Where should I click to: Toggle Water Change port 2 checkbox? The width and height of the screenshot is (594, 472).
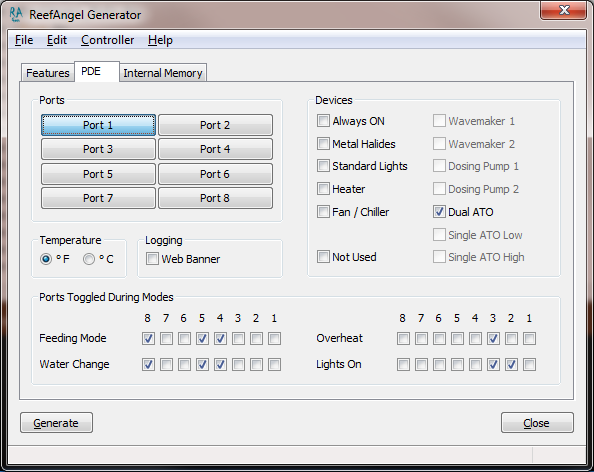pyautogui.click(x=256, y=364)
